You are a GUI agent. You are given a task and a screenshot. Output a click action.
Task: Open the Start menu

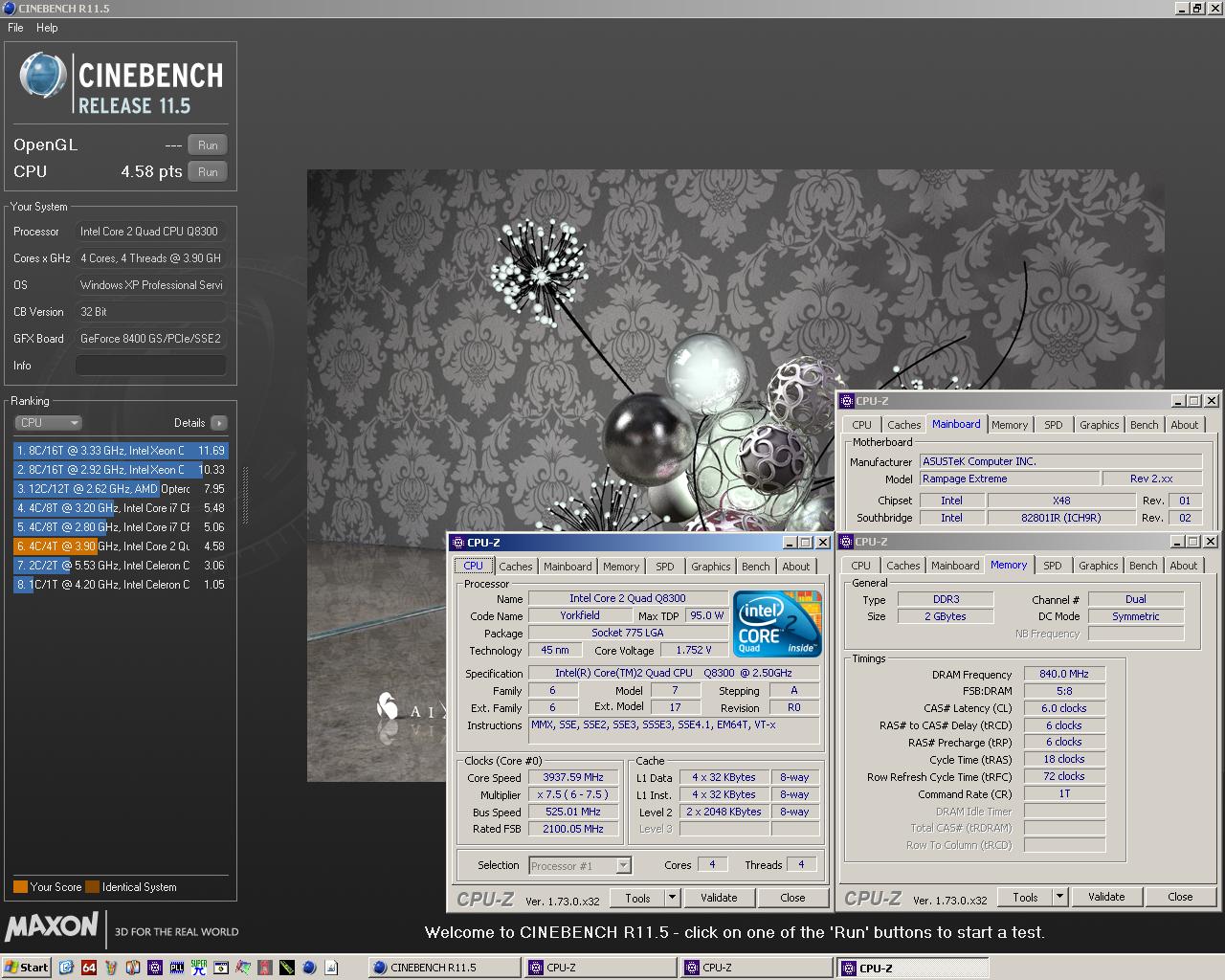pyautogui.click(x=27, y=968)
